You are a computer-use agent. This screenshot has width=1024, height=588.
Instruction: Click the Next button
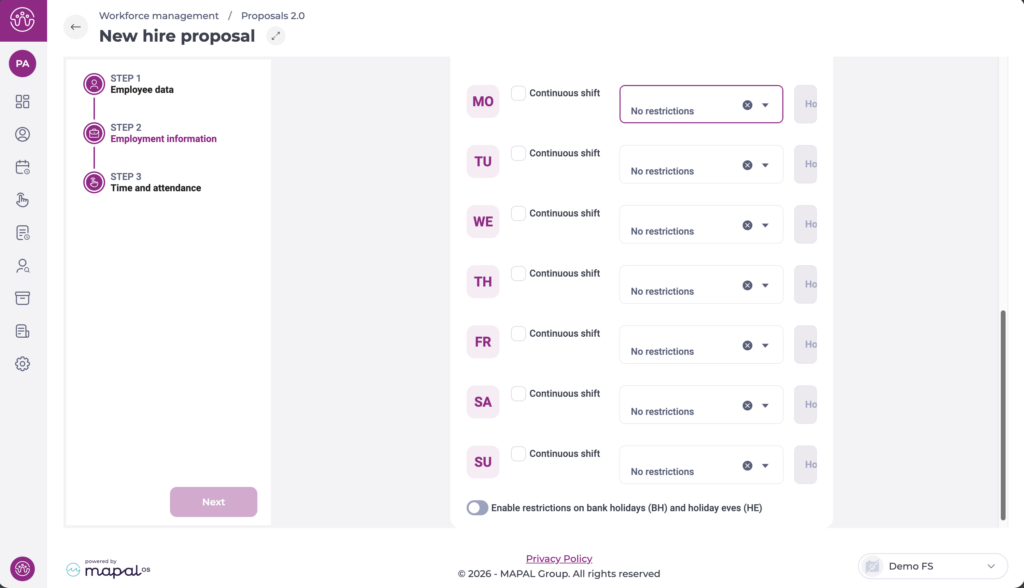(x=213, y=502)
